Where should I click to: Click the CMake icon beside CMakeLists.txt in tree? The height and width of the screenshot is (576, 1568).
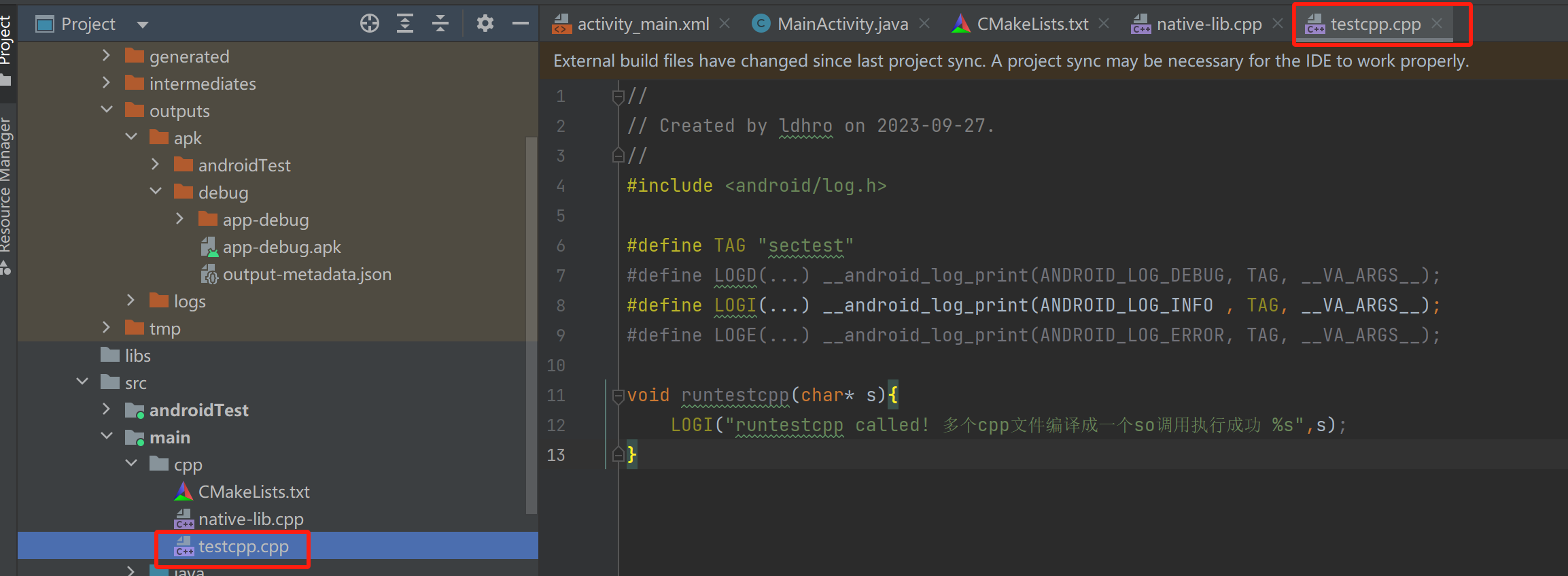coord(184,491)
